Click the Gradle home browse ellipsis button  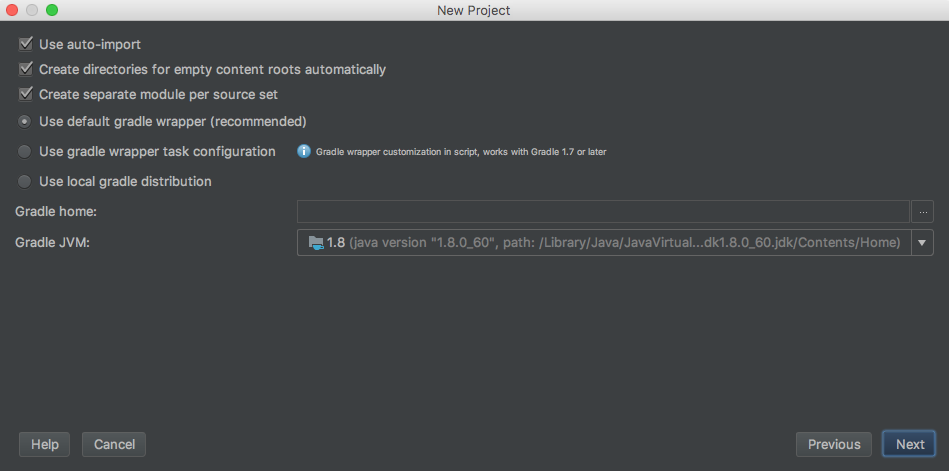922,211
